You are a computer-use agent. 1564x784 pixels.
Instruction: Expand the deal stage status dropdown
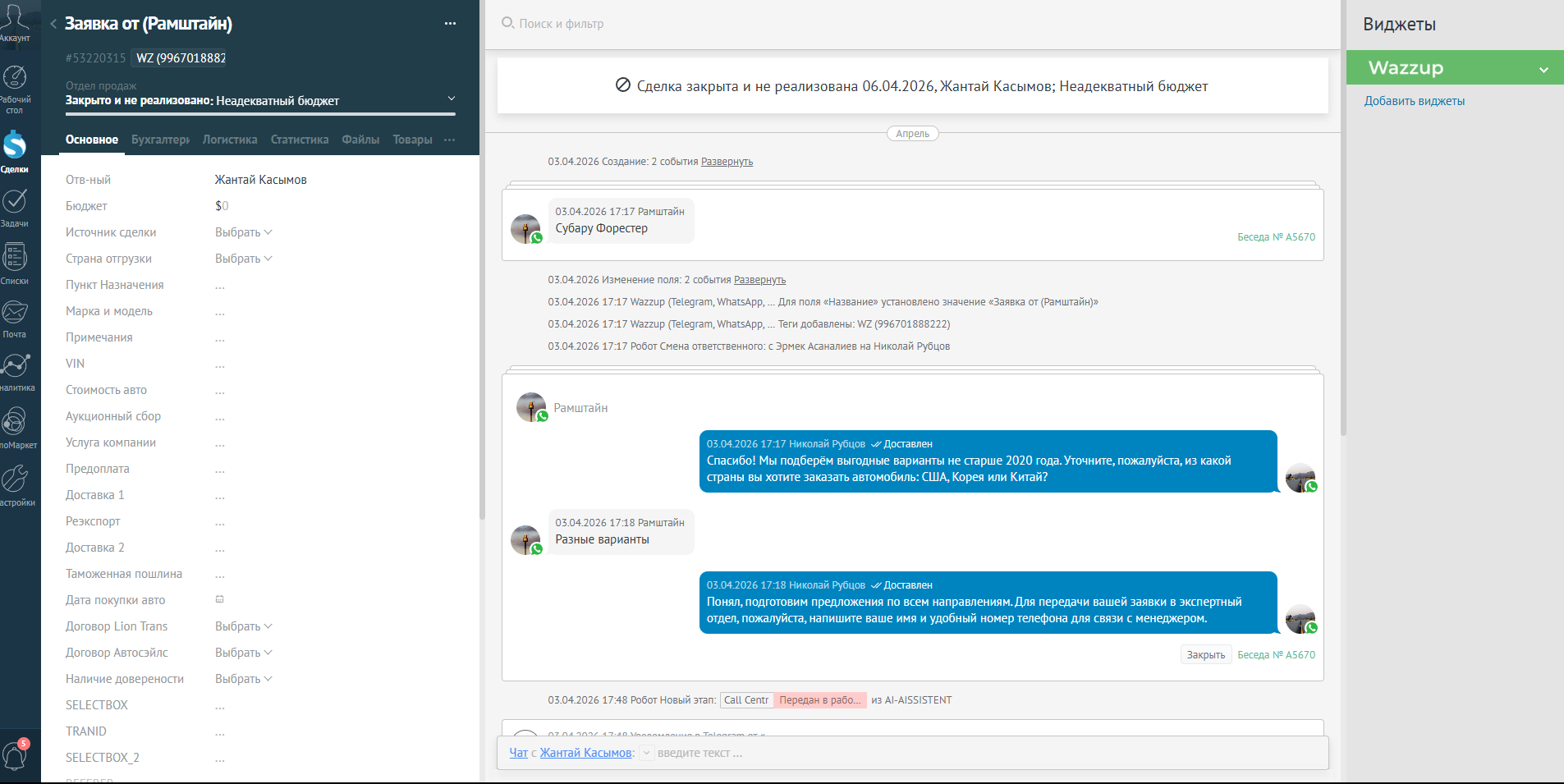(x=451, y=99)
